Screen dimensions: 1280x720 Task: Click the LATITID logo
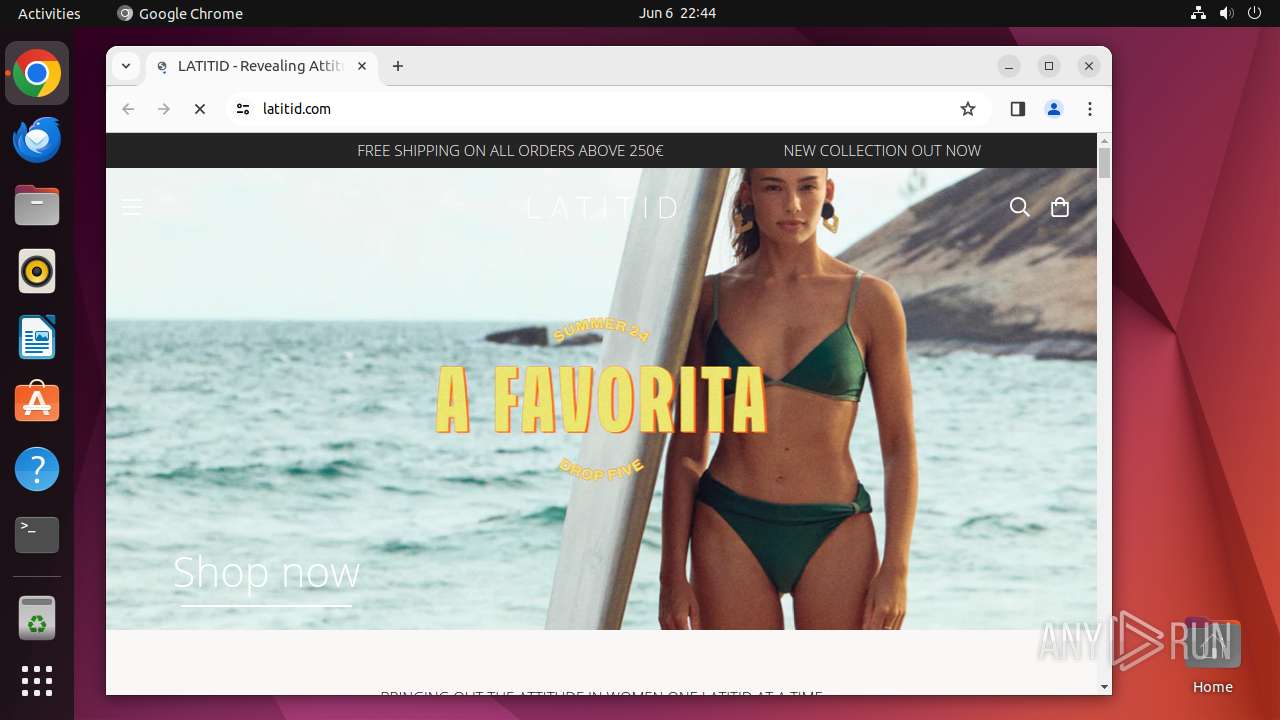602,207
